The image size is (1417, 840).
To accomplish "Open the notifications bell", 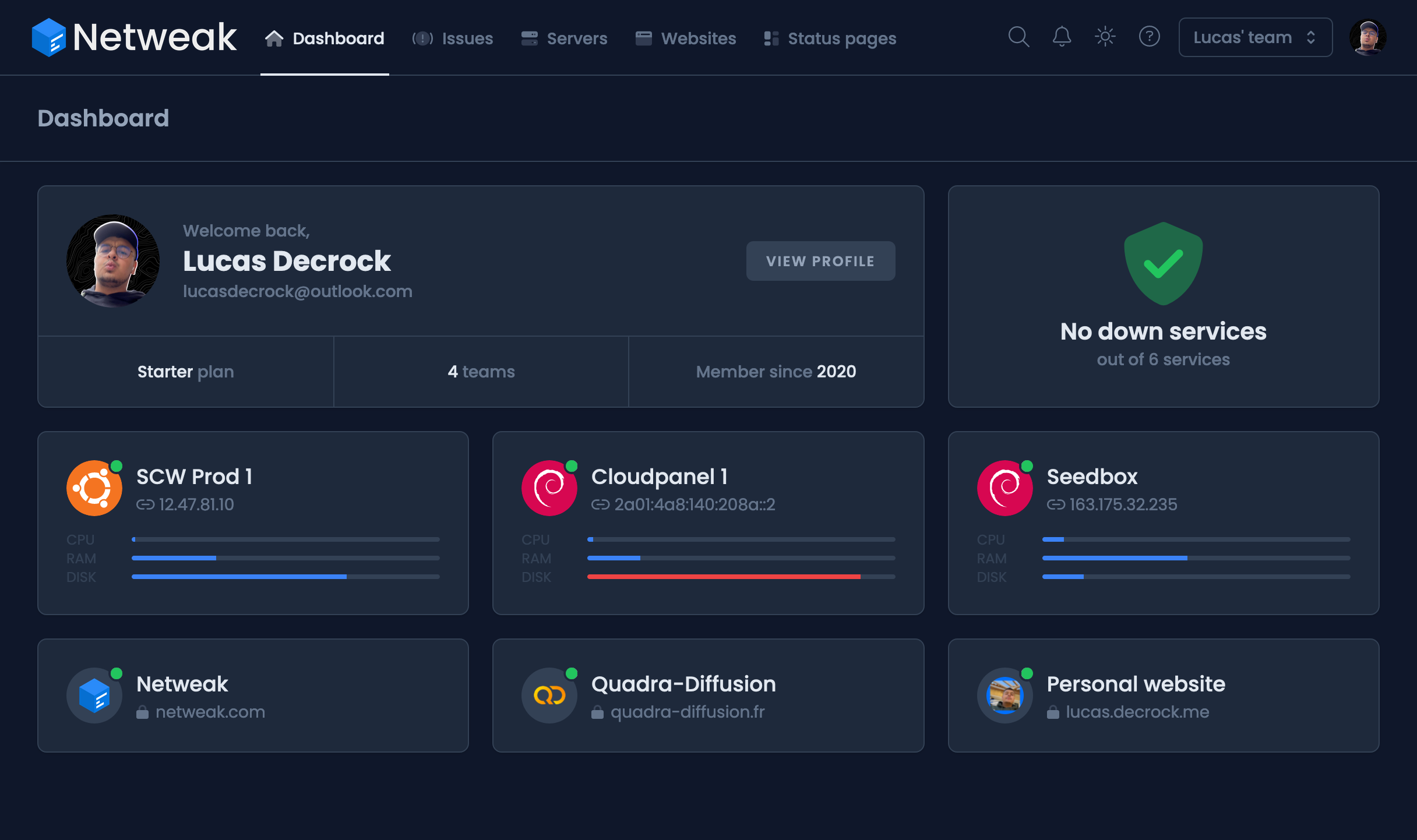I will pos(1061,37).
